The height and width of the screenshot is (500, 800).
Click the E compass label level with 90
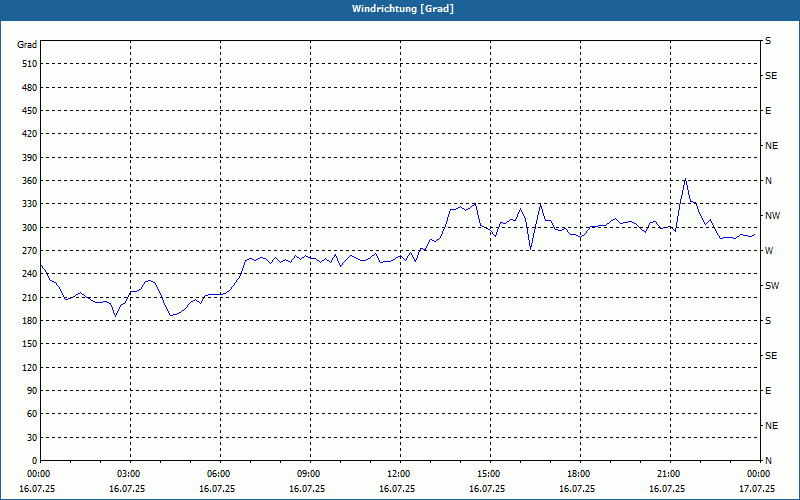(x=768, y=391)
